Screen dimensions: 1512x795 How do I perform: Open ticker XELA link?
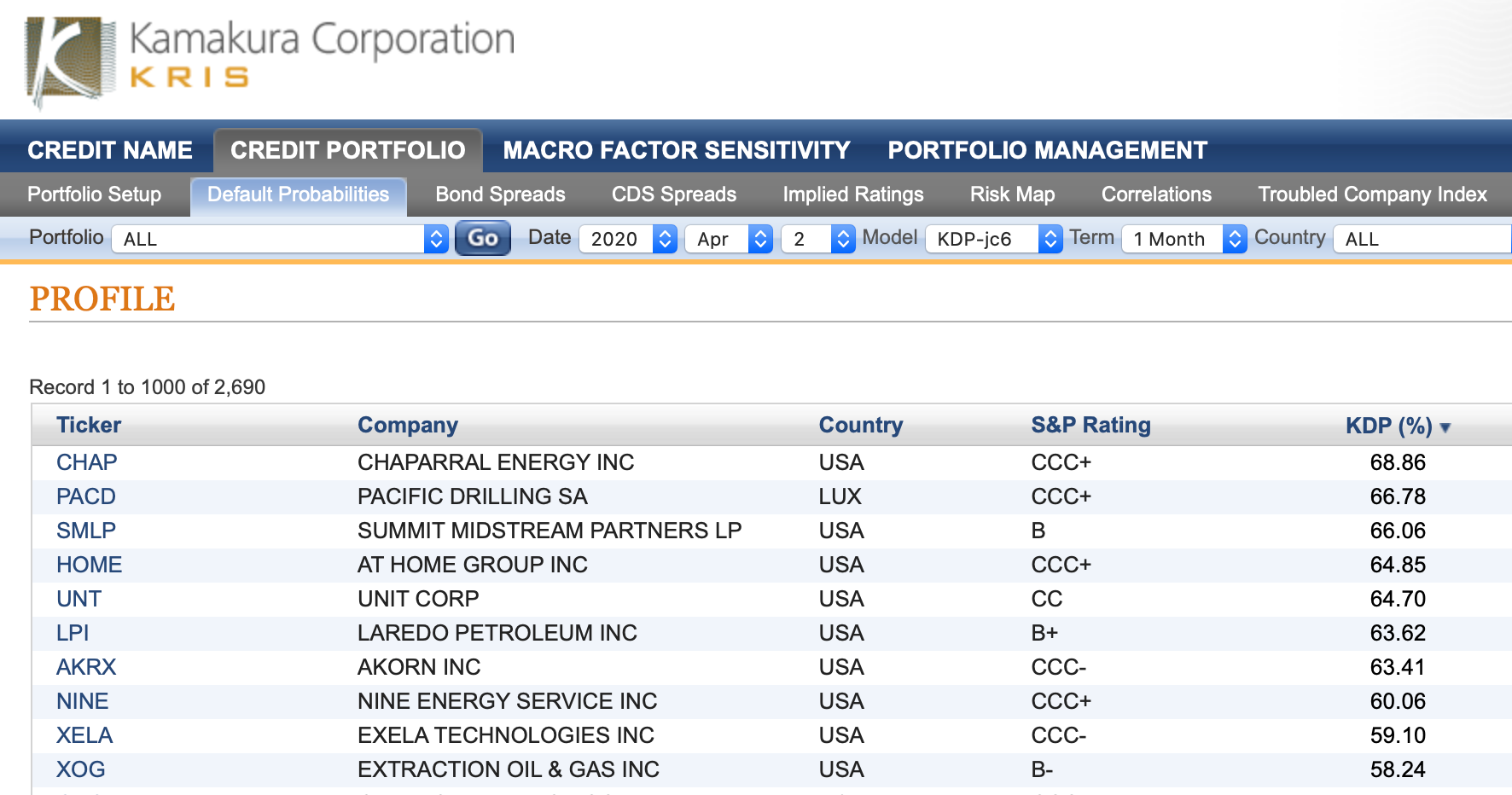[x=84, y=735]
